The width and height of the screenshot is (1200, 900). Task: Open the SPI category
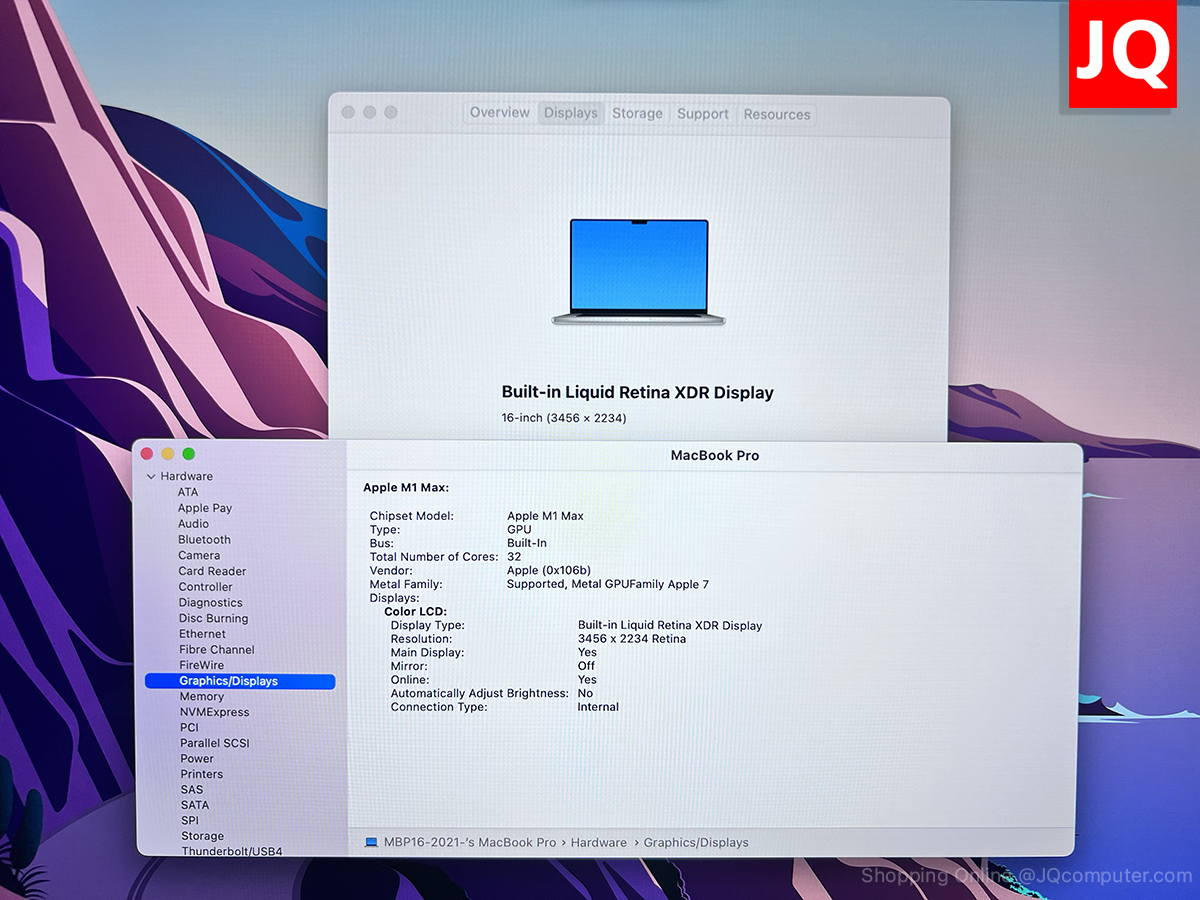(x=190, y=820)
